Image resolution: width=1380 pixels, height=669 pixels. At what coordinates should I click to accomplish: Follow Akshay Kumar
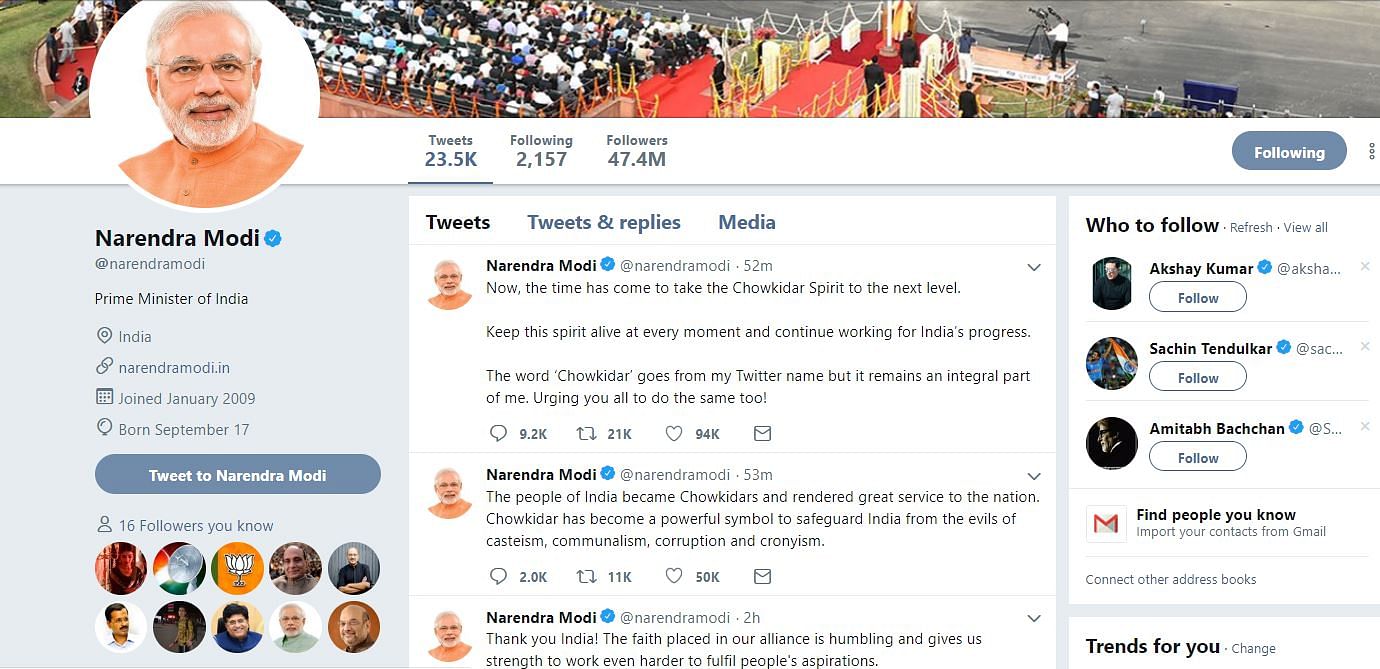tap(1198, 298)
